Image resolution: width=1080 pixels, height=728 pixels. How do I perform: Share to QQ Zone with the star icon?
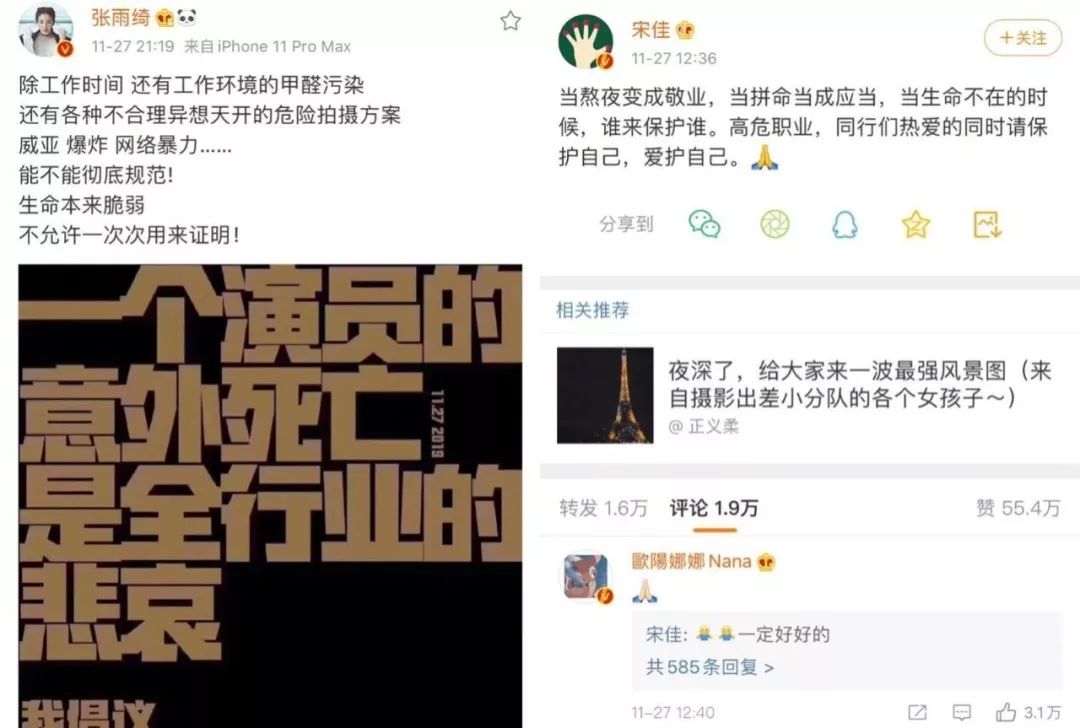pyautogui.click(x=916, y=224)
